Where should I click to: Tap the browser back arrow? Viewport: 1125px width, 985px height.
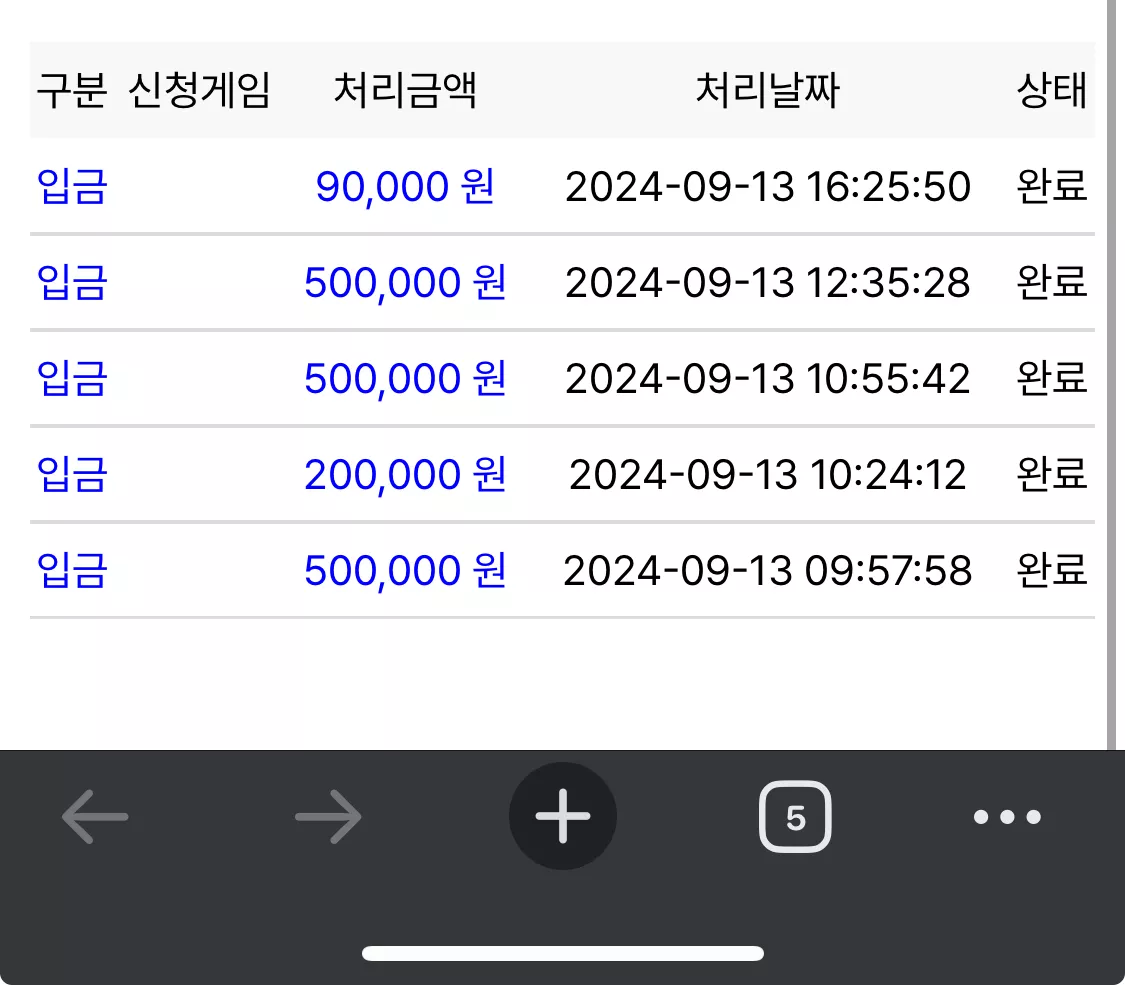(x=95, y=816)
